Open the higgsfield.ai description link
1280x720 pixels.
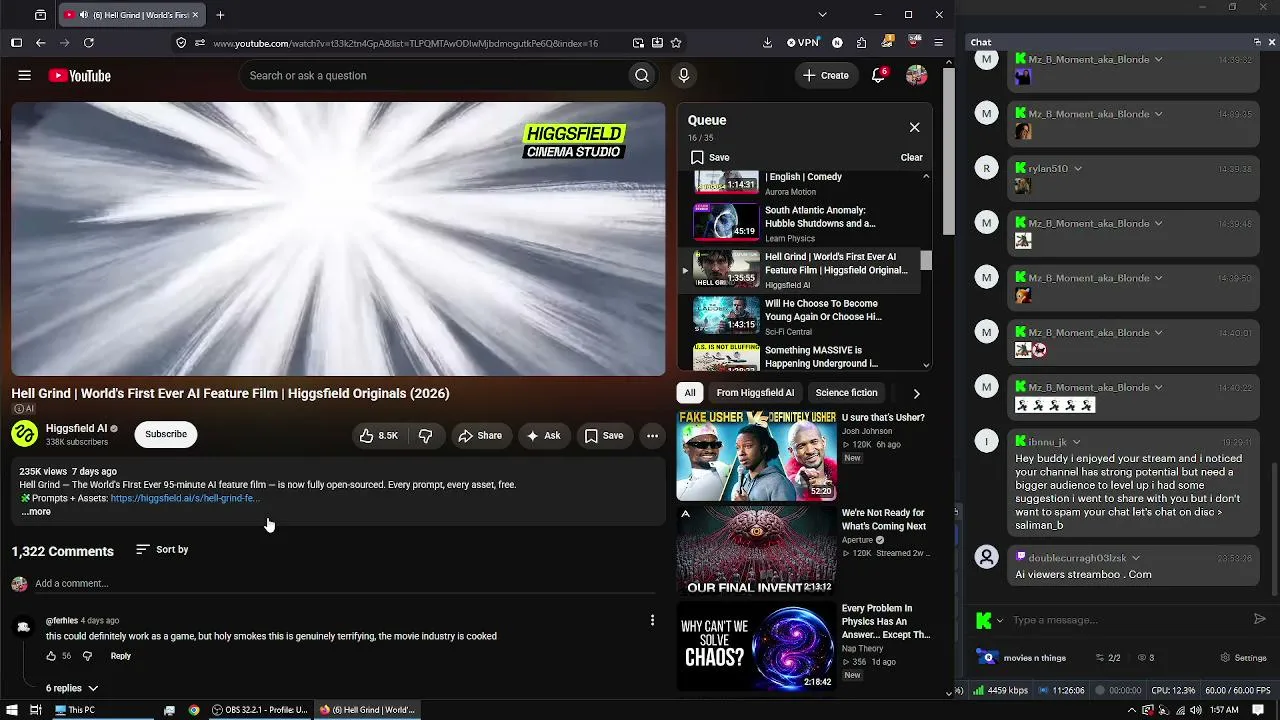[x=185, y=498]
